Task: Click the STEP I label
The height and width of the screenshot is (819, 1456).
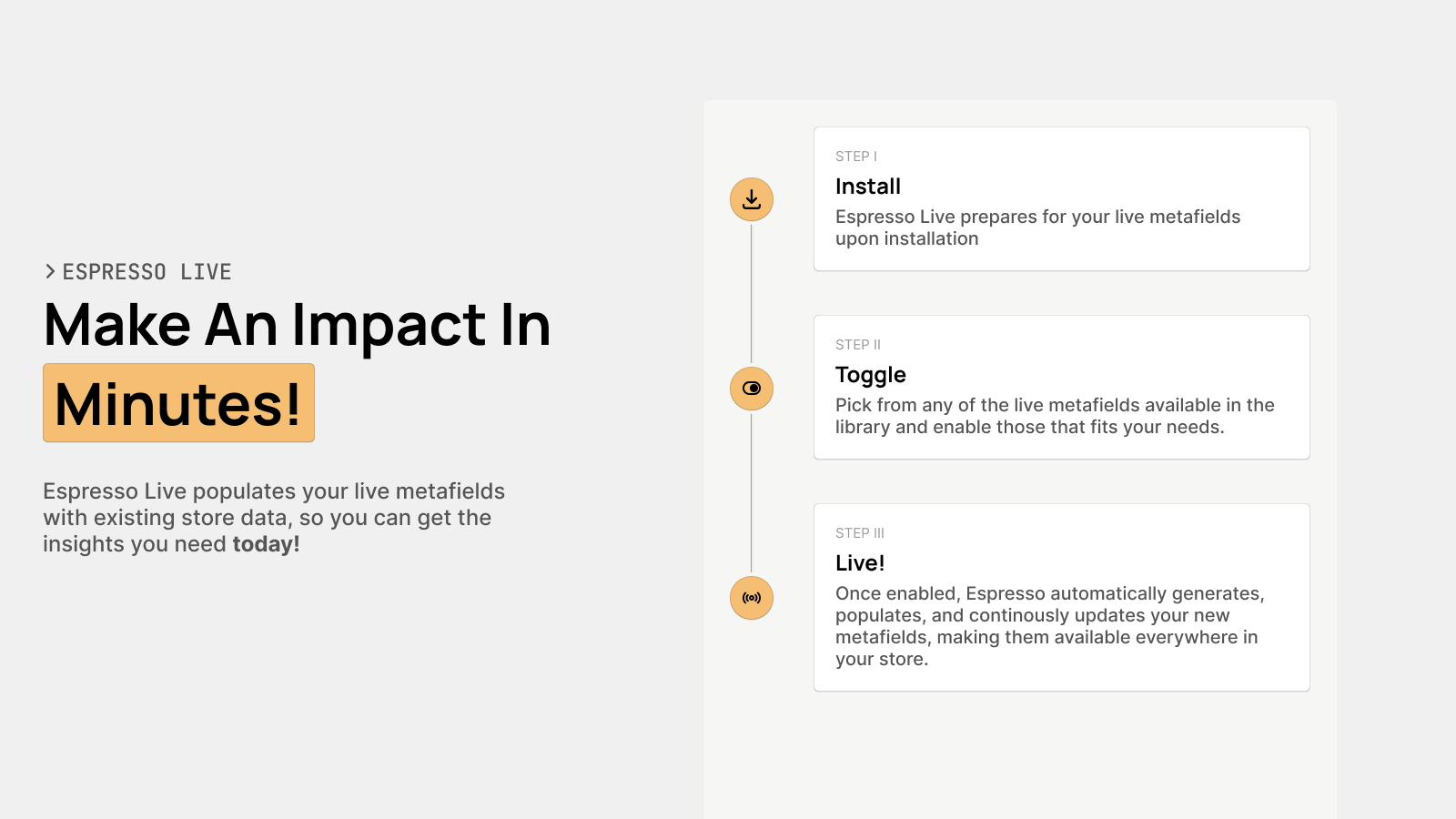Action: (x=856, y=157)
